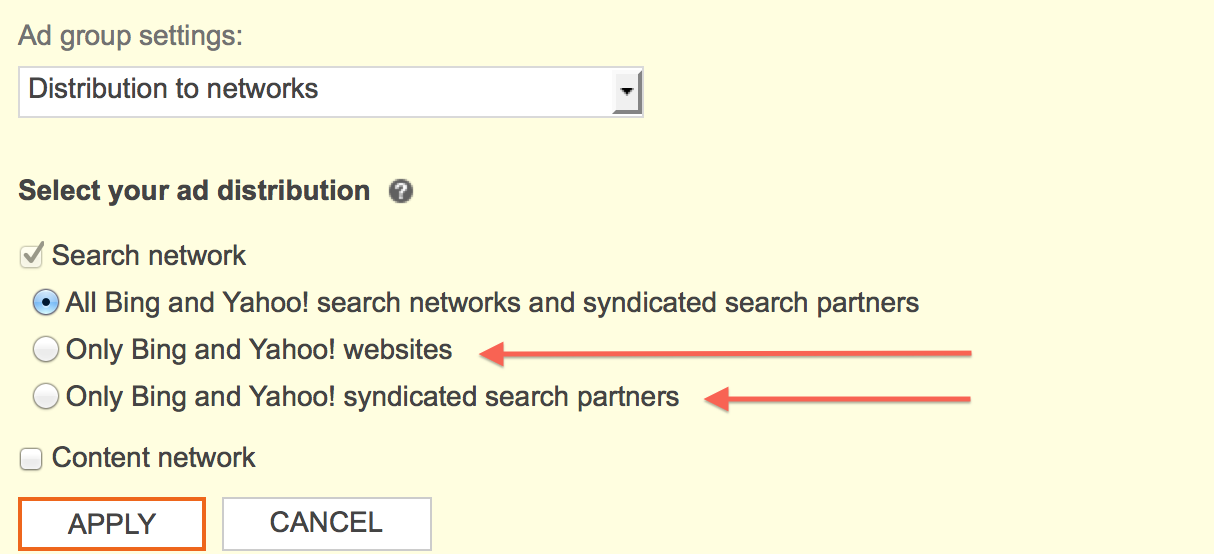Image resolution: width=1214 pixels, height=554 pixels.
Task: Click the Ad group settings label
Action: click(131, 38)
